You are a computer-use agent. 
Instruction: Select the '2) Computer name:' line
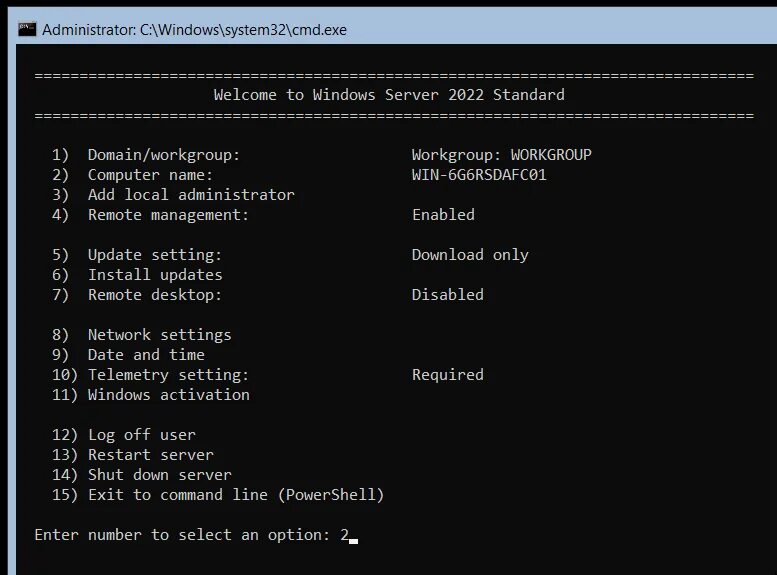(x=132, y=174)
